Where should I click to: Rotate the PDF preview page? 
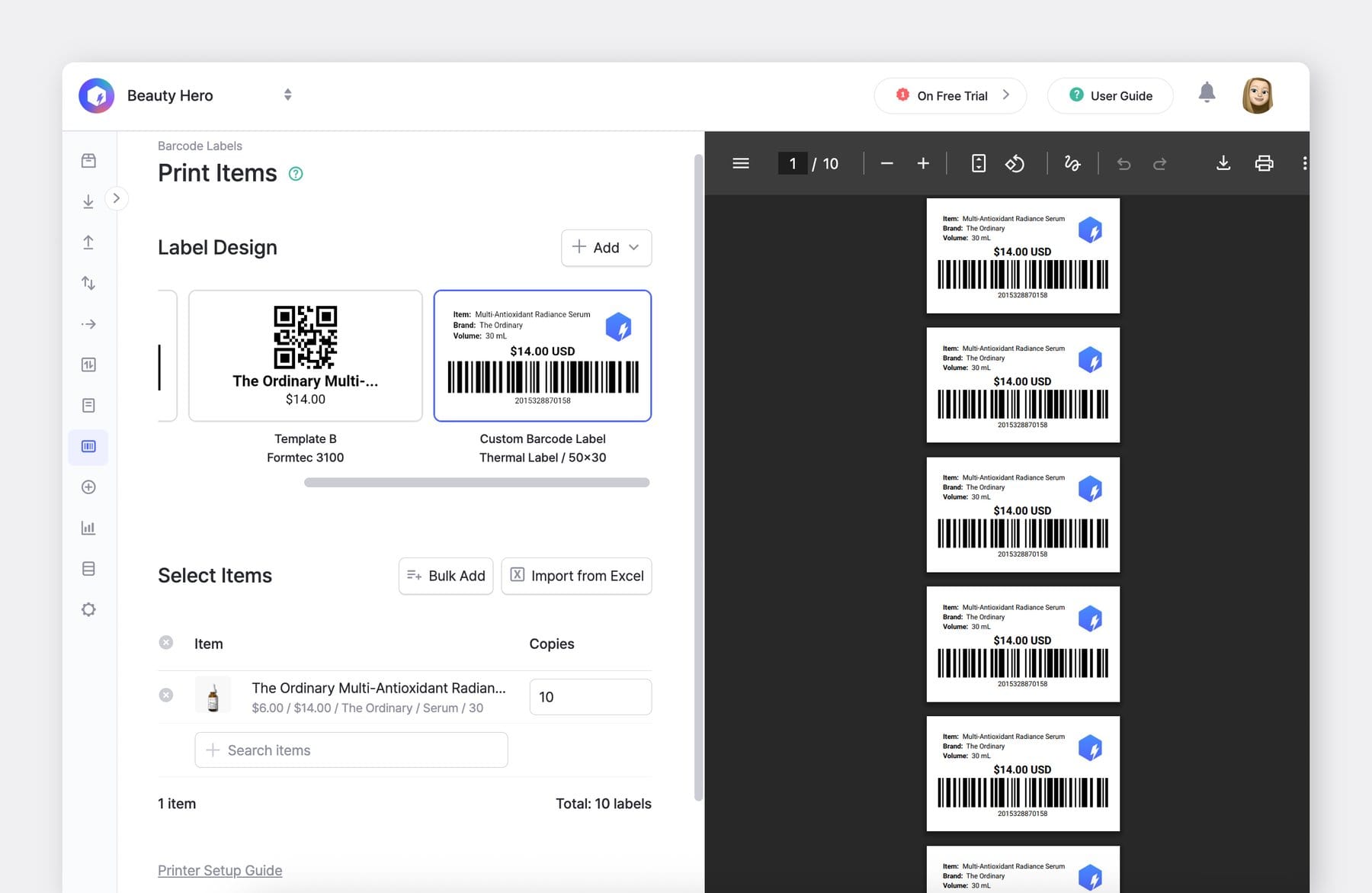tap(1015, 163)
